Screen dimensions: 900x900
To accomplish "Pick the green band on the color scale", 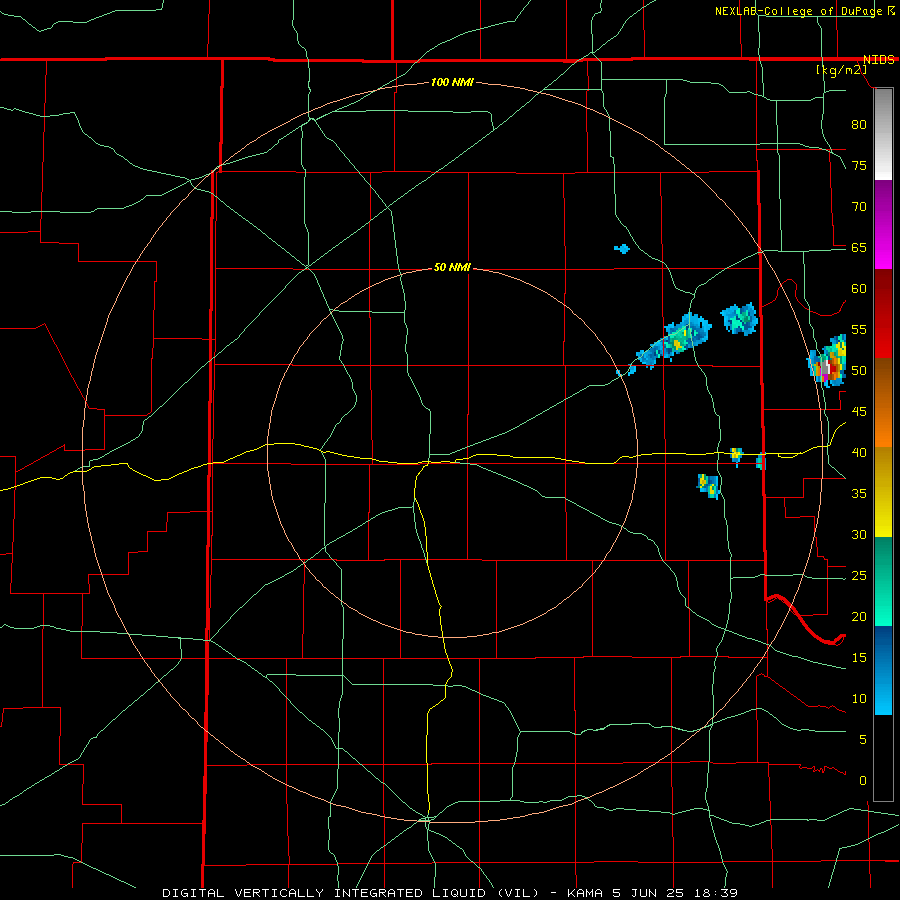I will (x=883, y=581).
